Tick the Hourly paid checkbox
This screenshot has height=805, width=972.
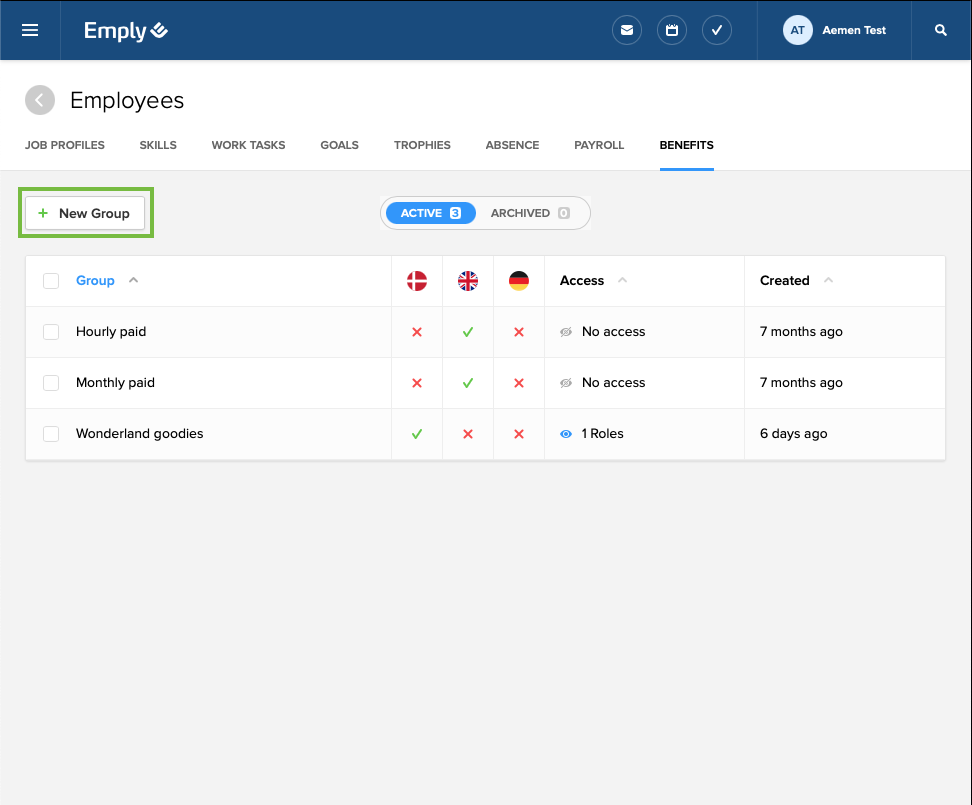[x=51, y=332]
